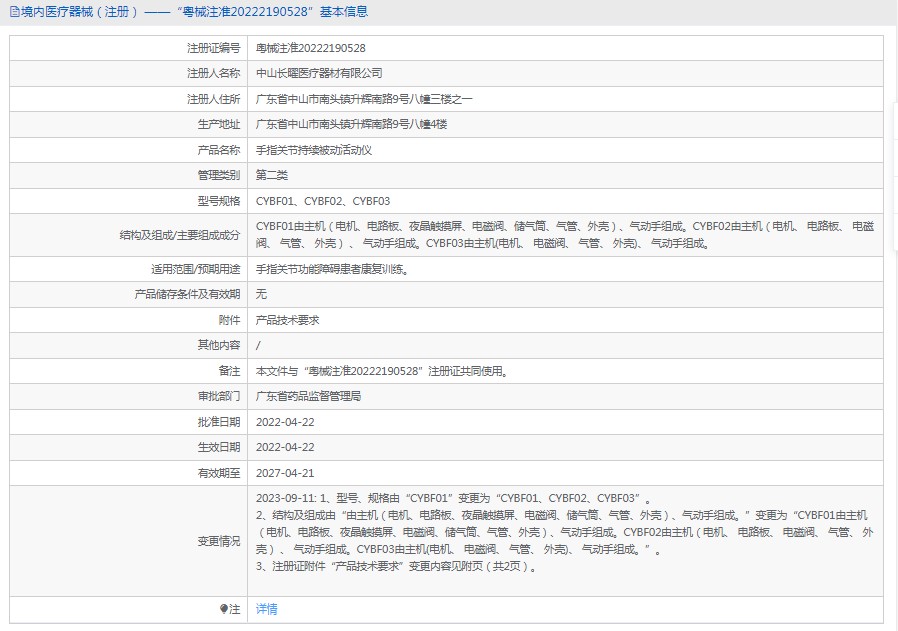
Task: Click the 附件 label
Action: [x=230, y=320]
